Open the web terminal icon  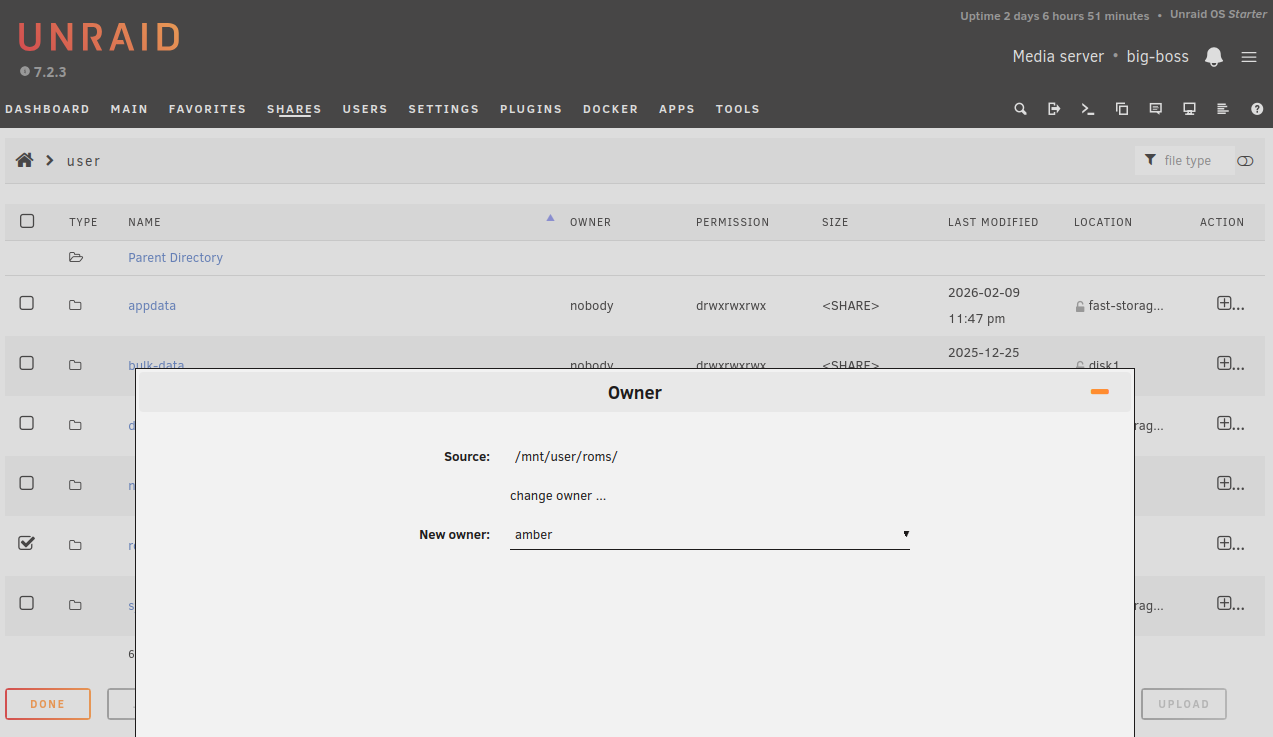tap(1088, 109)
